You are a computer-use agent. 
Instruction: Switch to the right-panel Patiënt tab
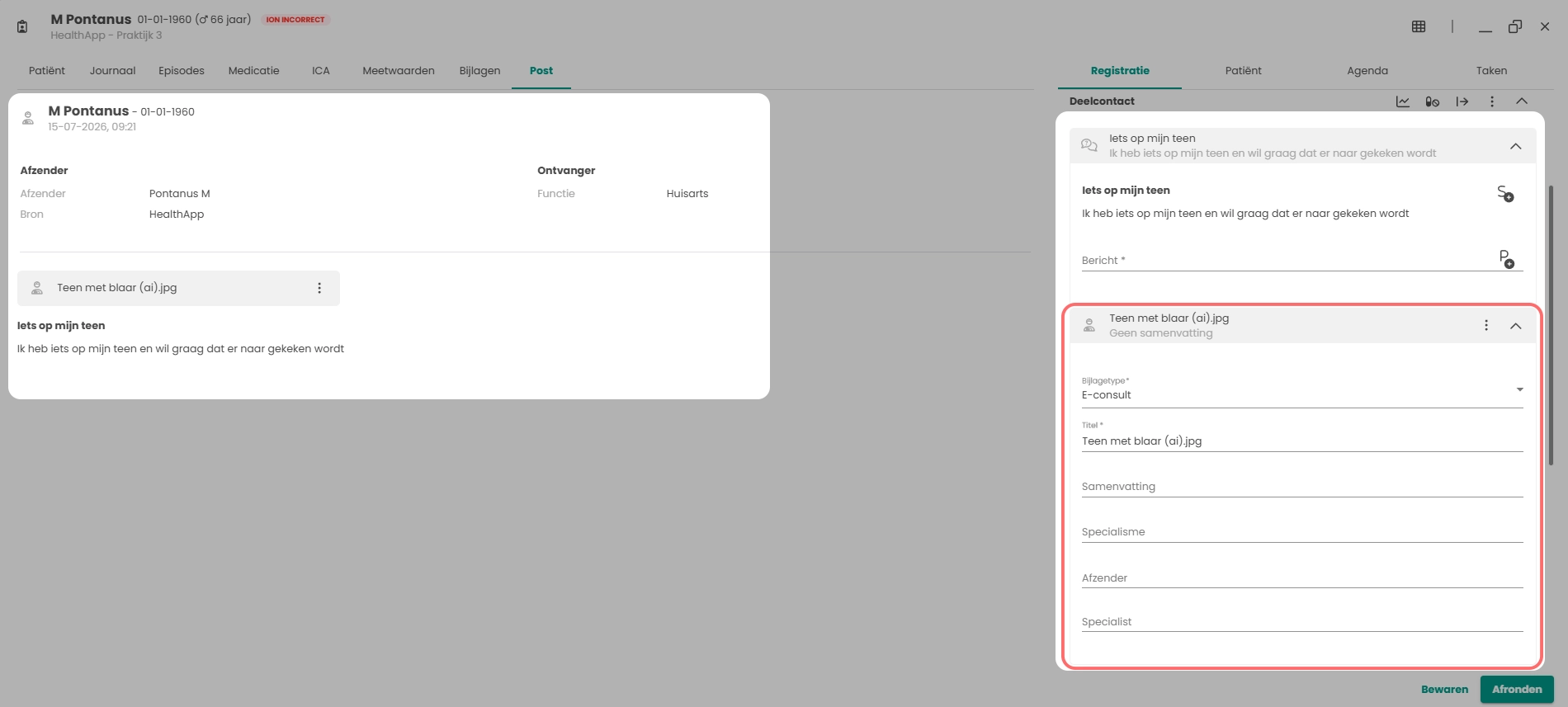[x=1244, y=71]
